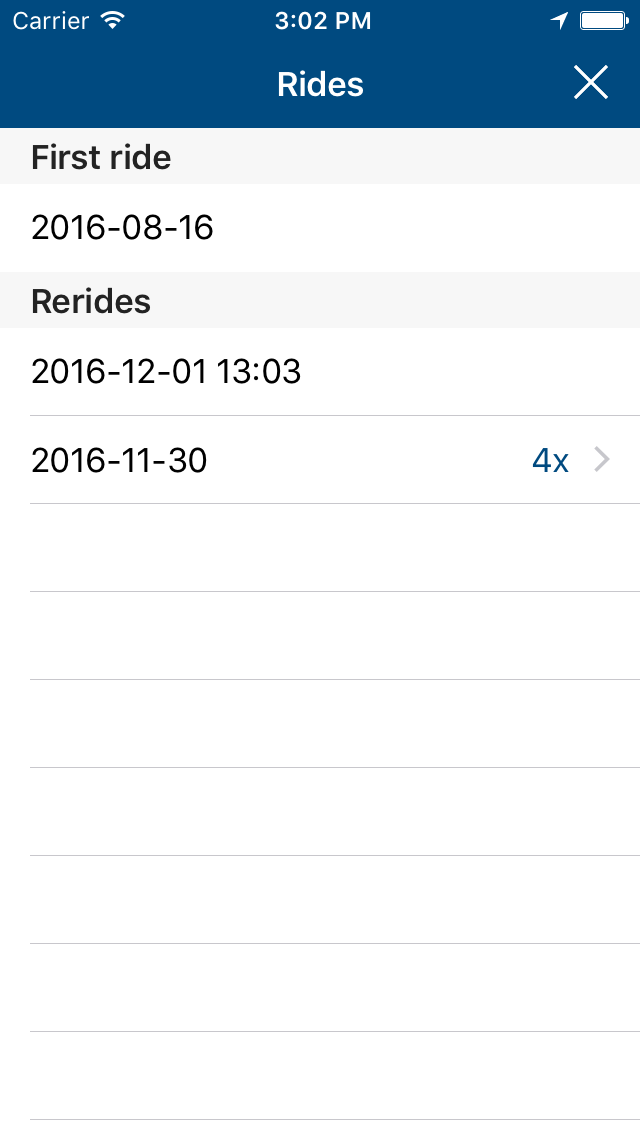Tap the First ride section header
Viewport: 640px width, 1136px height.
[101, 156]
